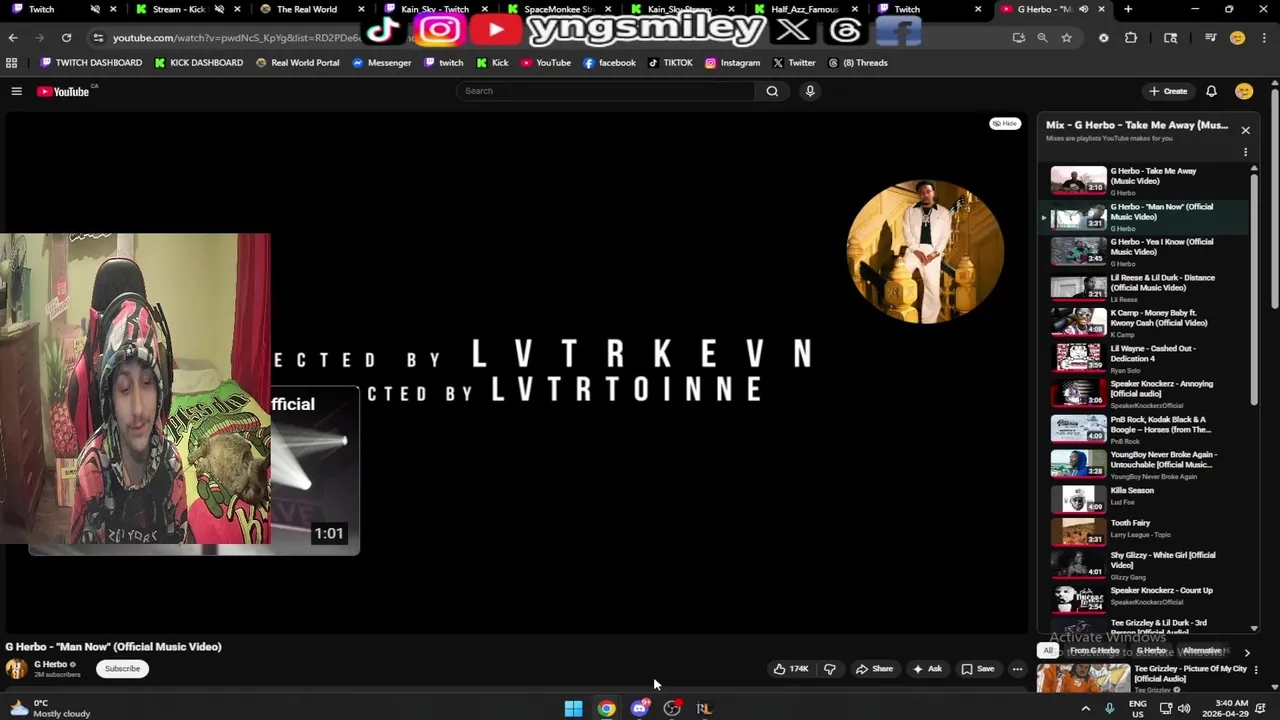Unmute the first Twitch tab
This screenshot has width=1280, height=720.
pos(95,9)
